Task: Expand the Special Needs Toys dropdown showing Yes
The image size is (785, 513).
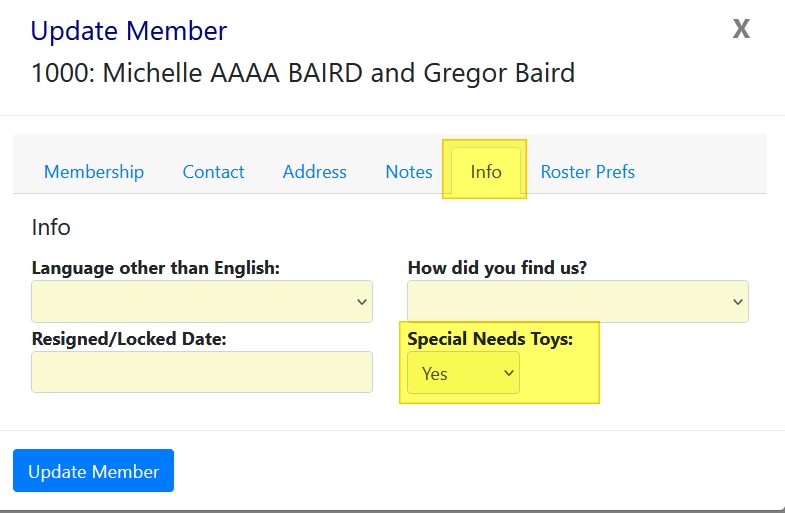Action: click(463, 373)
